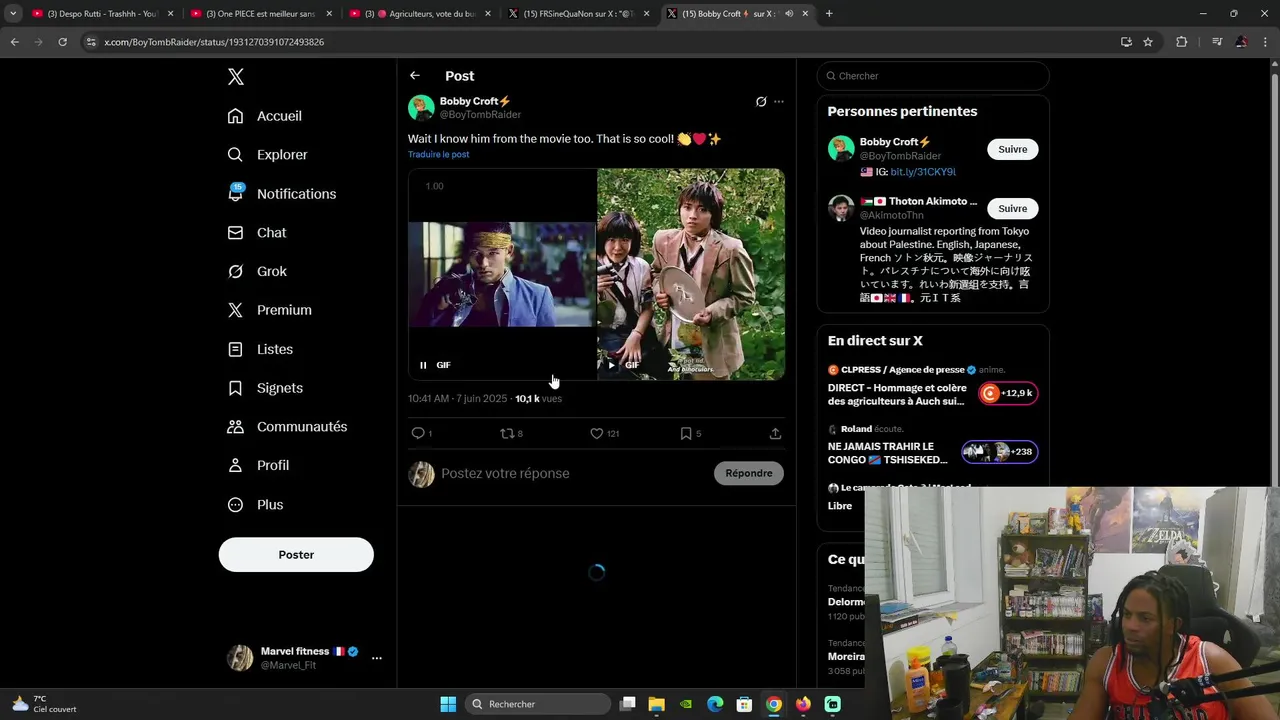Open bit.ly/31CKY9l link
Image resolution: width=1280 pixels, height=720 pixels.
[923, 172]
